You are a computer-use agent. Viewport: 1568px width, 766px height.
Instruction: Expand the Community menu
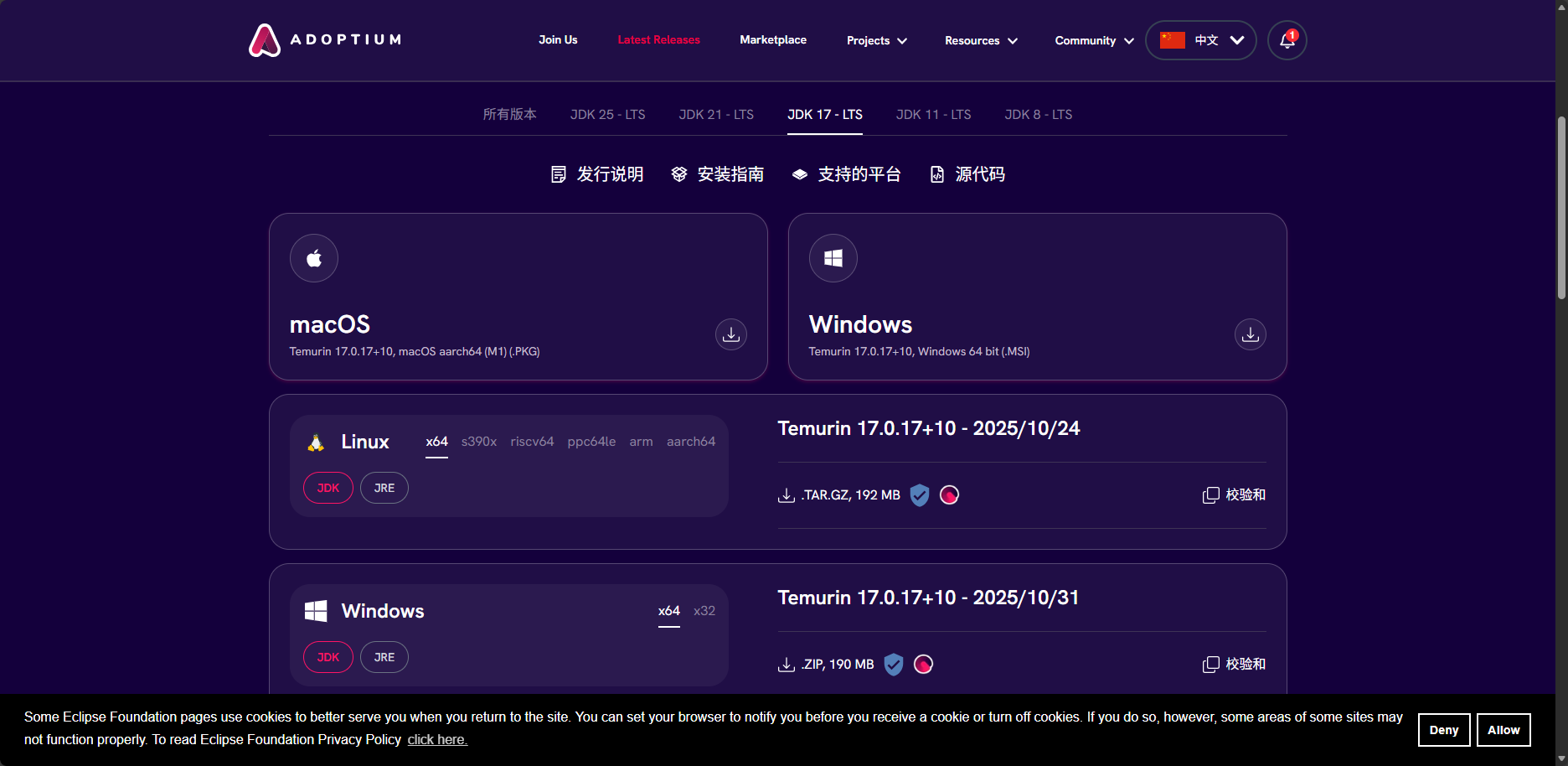pyautogui.click(x=1094, y=40)
